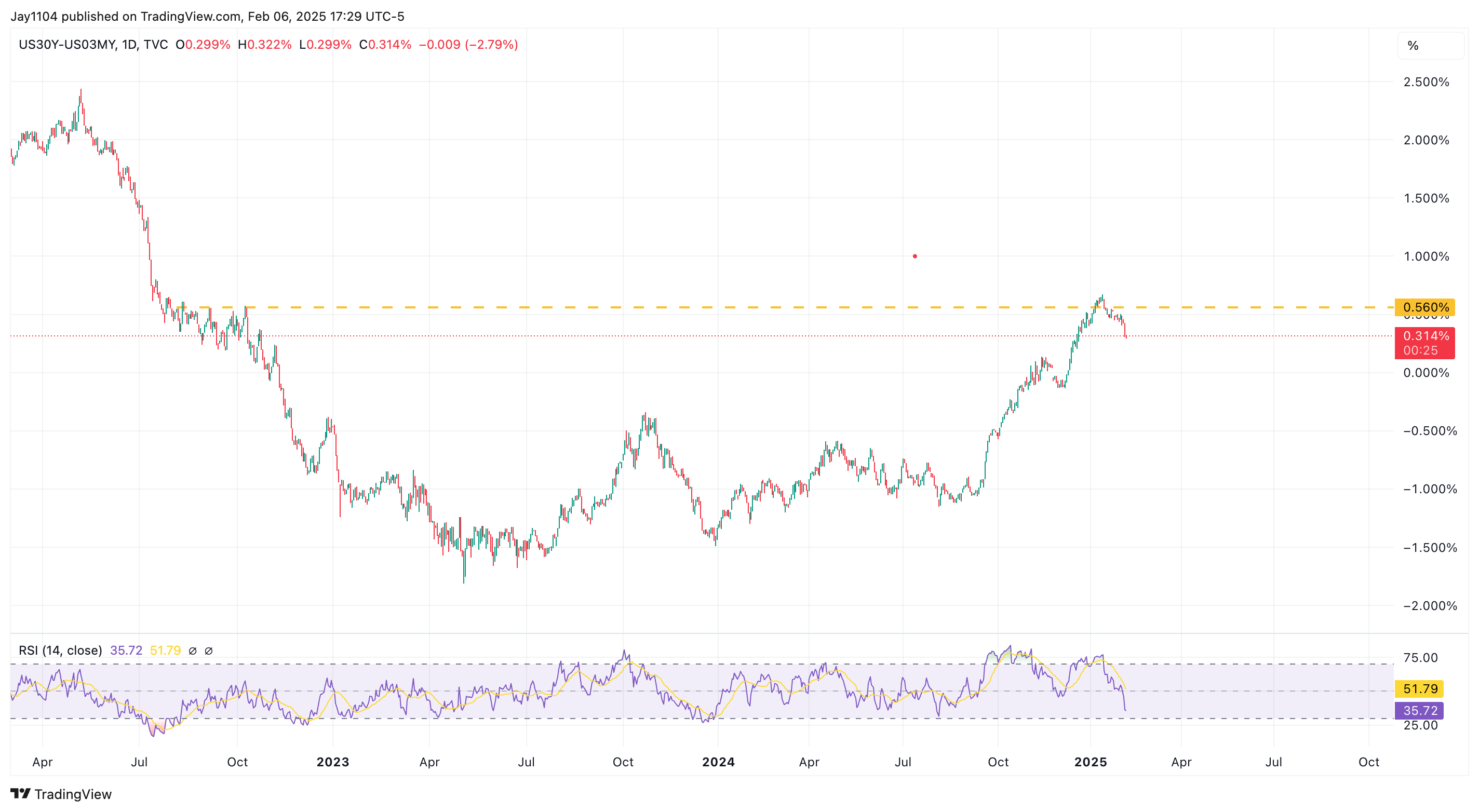Click the 1.500% label on price axis

click(1426, 198)
